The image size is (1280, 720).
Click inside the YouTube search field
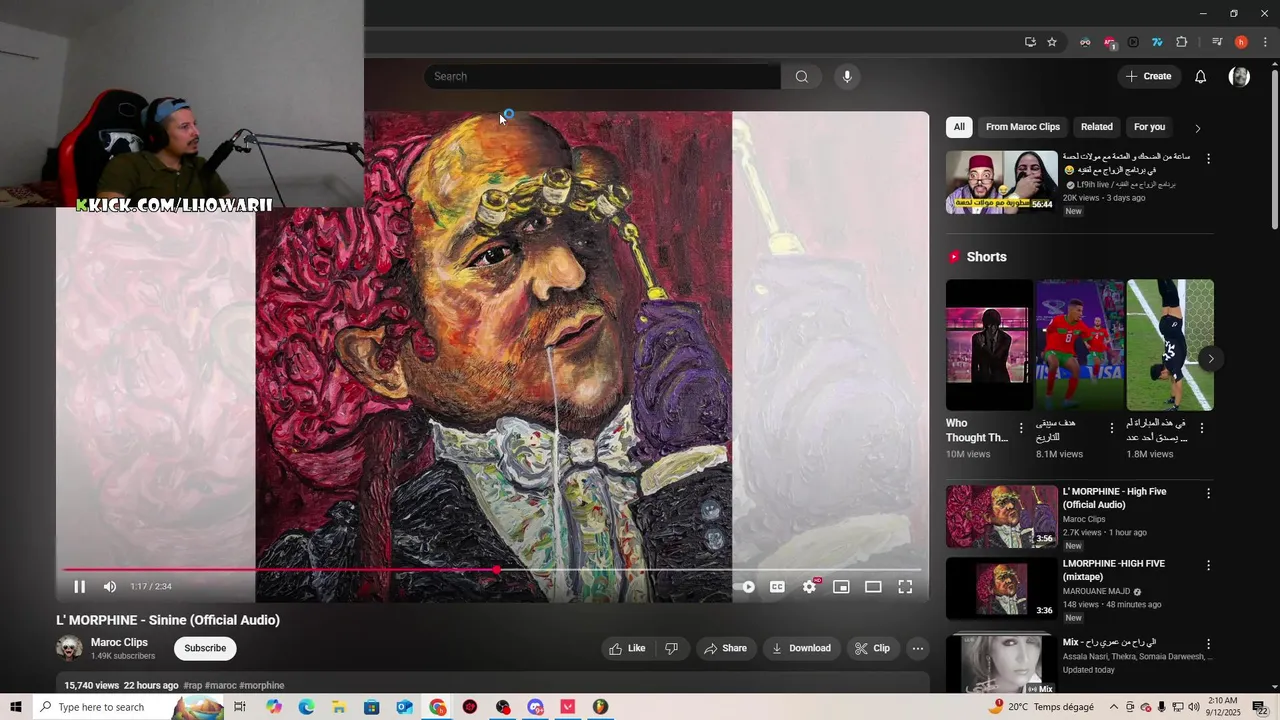coord(602,77)
